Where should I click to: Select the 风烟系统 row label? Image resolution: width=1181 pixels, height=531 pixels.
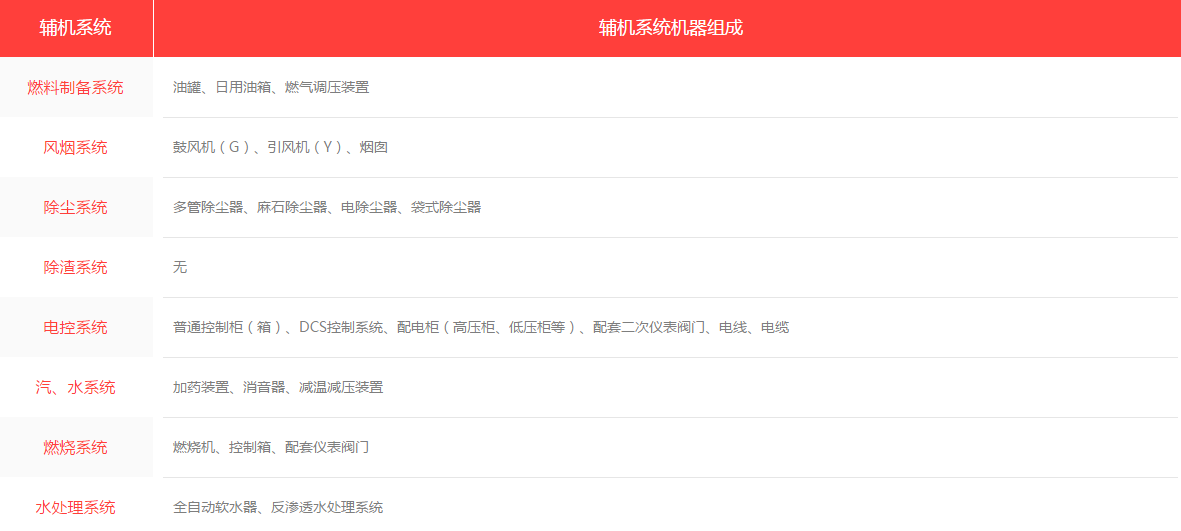[x=76, y=147]
